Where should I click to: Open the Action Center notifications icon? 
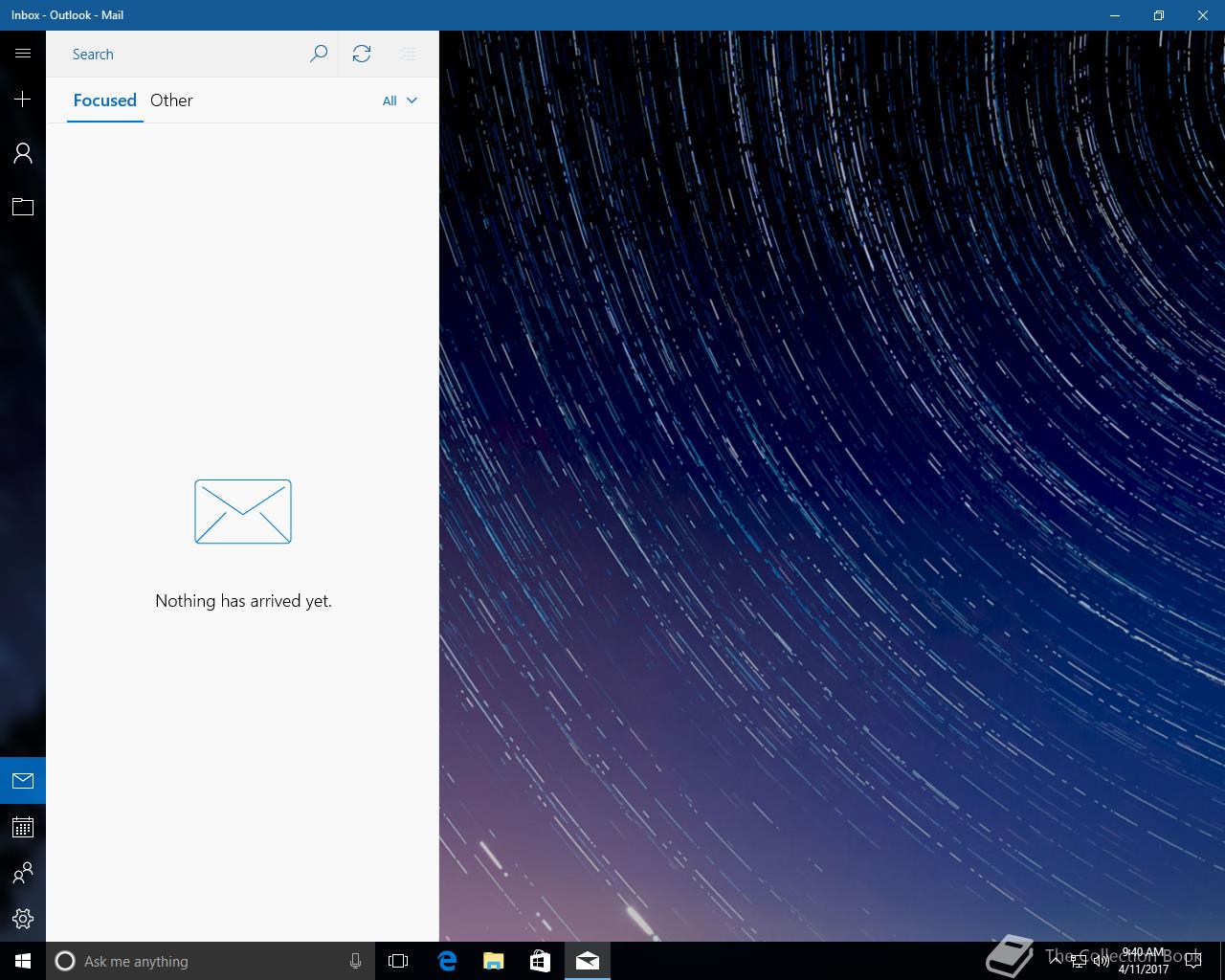click(1192, 961)
